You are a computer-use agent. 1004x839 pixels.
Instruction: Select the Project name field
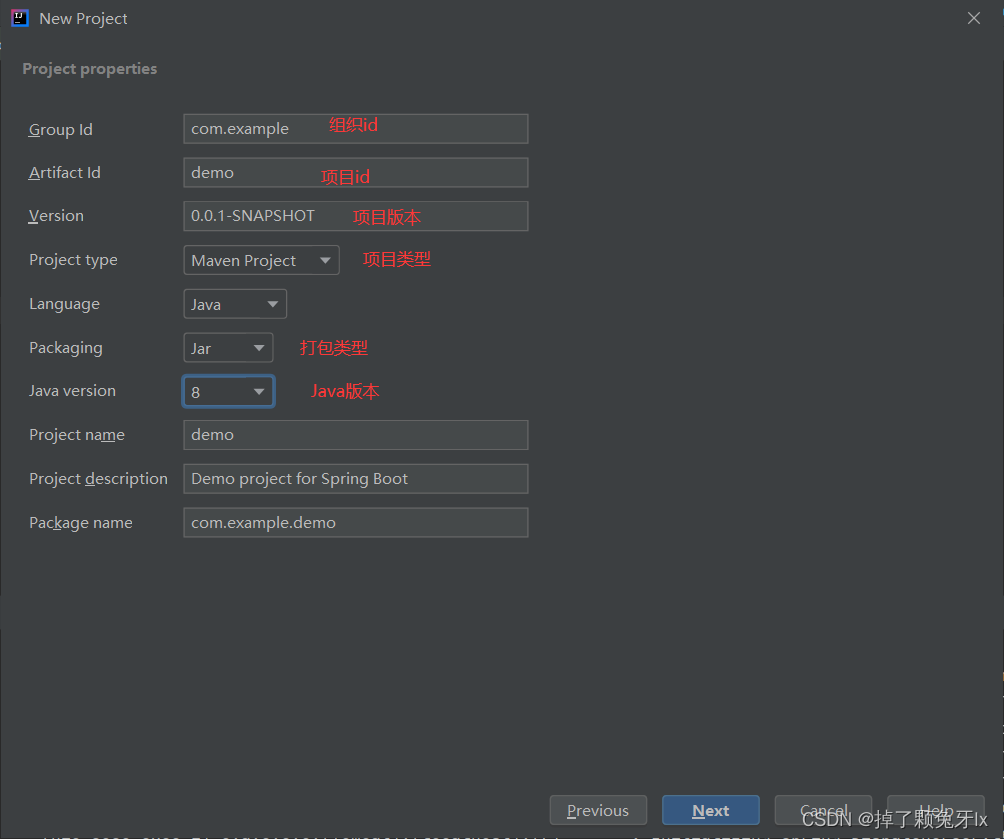[355, 435]
